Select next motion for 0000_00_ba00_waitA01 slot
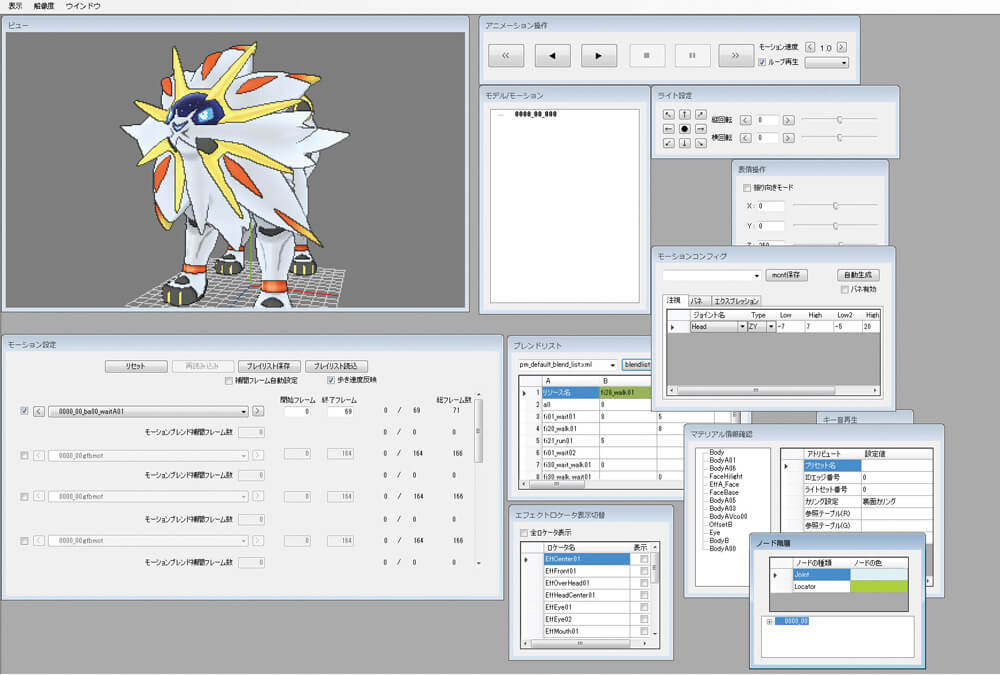The height and width of the screenshot is (675, 1000). click(x=258, y=412)
